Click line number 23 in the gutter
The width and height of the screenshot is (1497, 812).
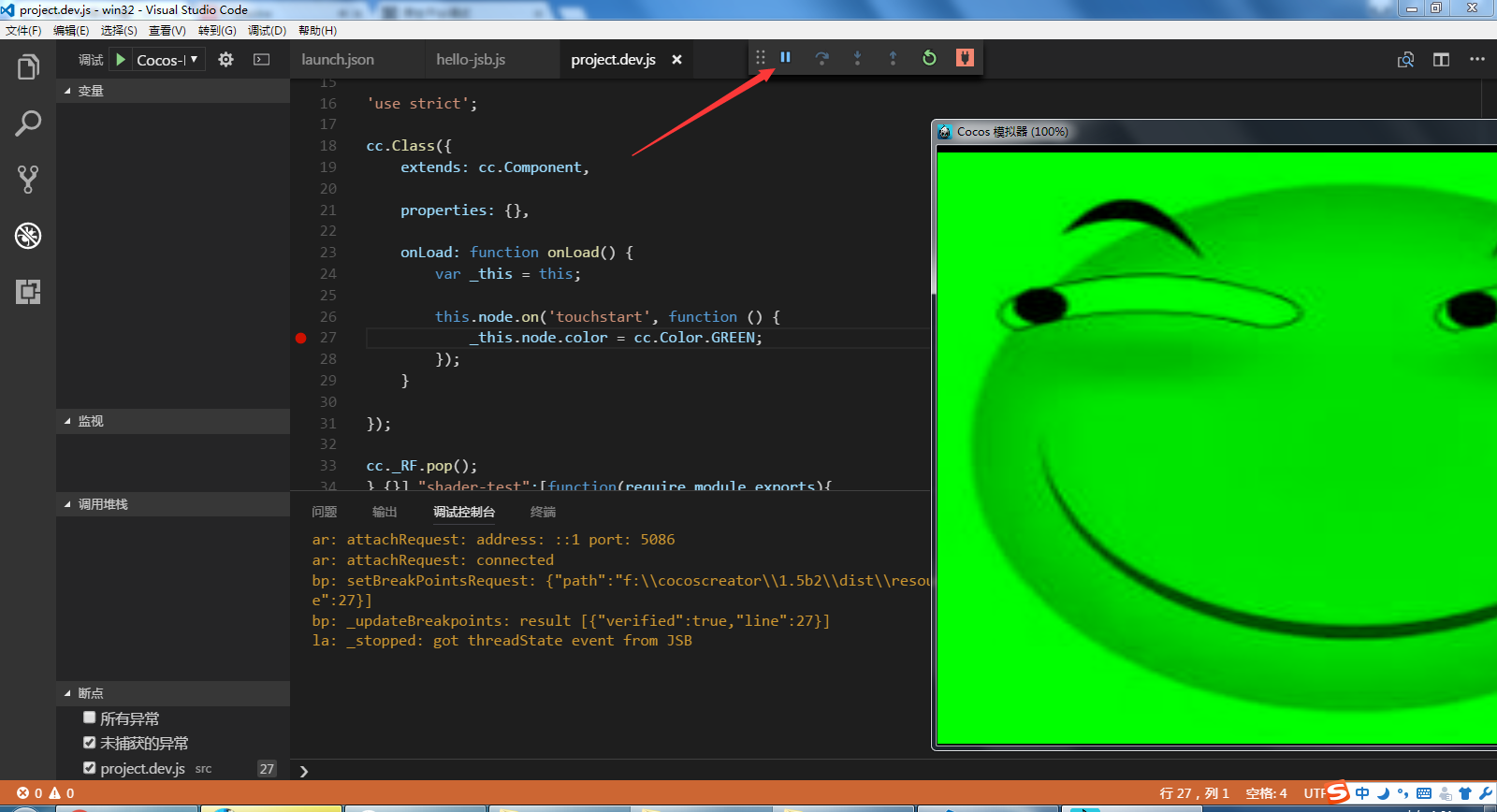[x=327, y=253]
